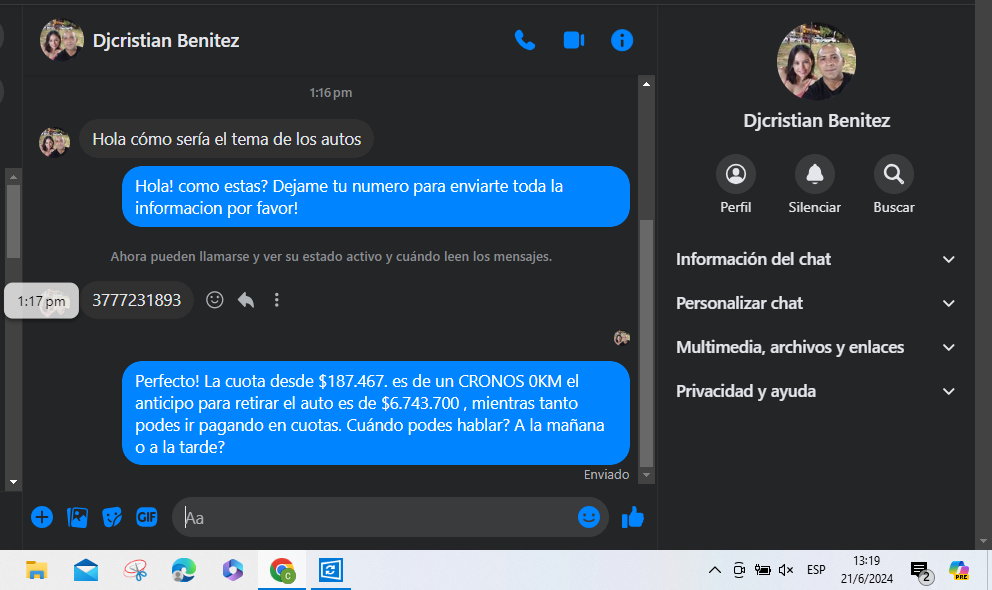
Task: Open Microsoft Edge from the taskbar
Action: tap(183, 570)
